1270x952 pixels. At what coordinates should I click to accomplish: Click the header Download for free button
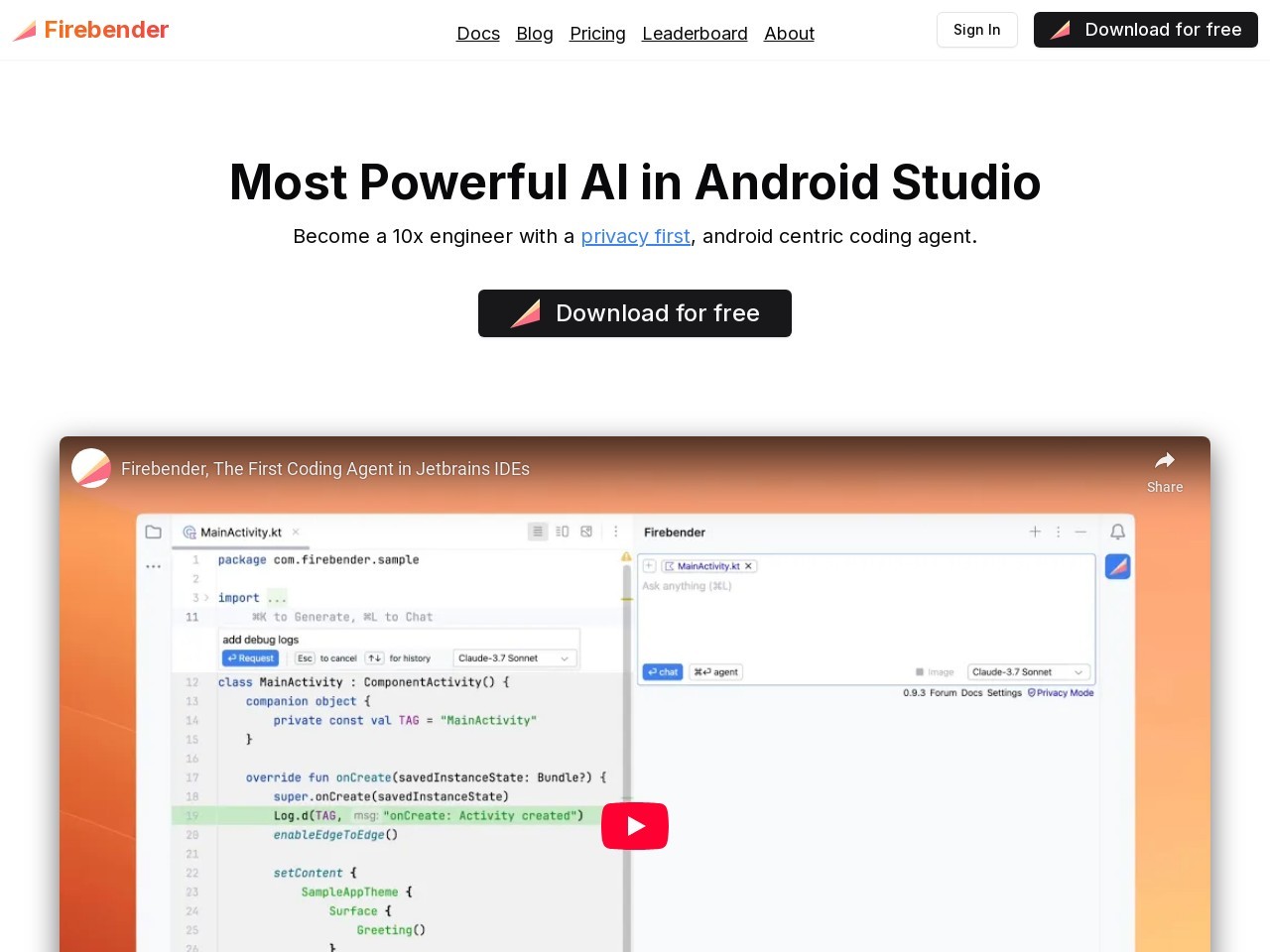click(x=1146, y=30)
